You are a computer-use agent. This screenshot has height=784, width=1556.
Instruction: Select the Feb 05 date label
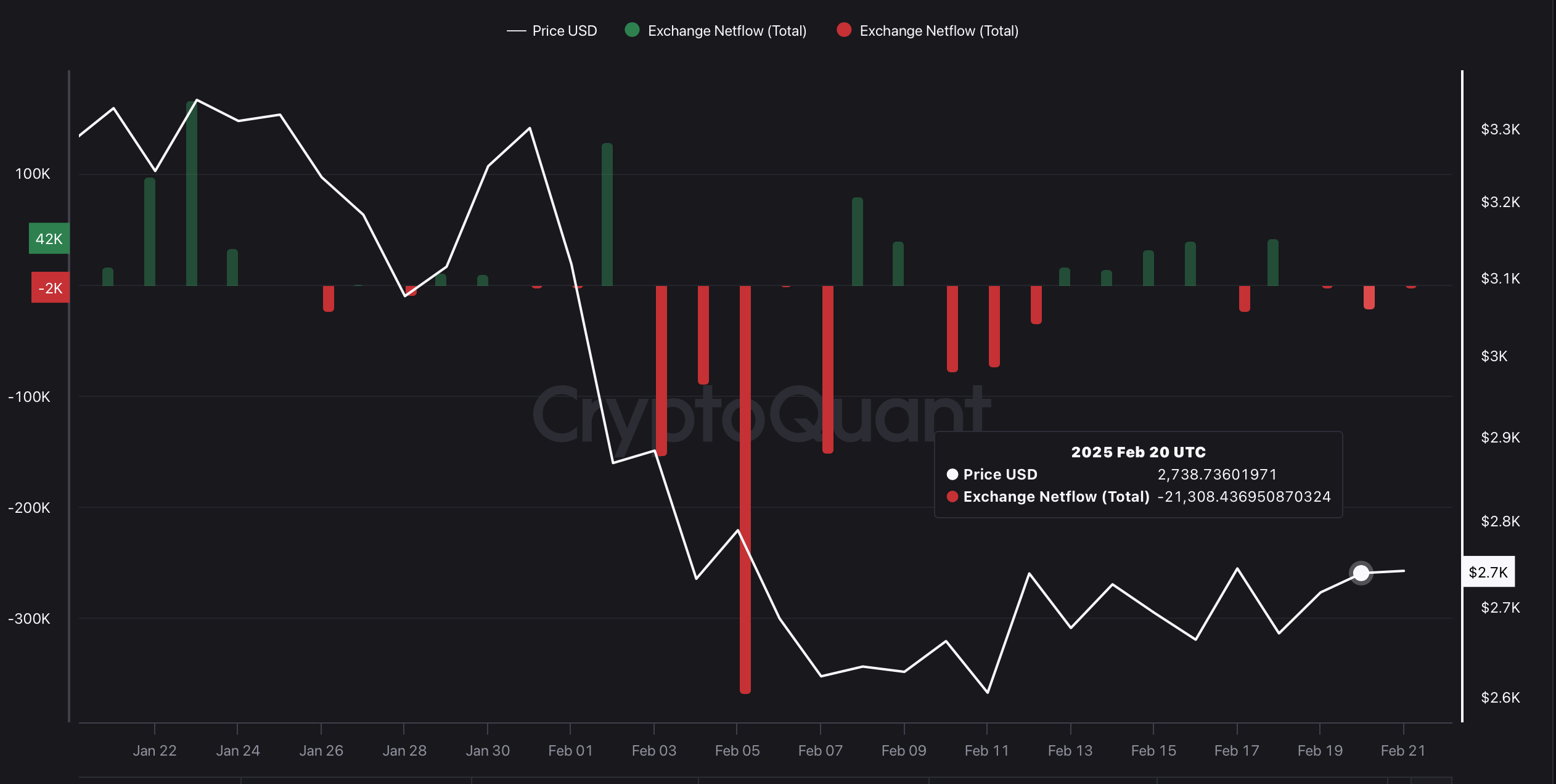(737, 751)
